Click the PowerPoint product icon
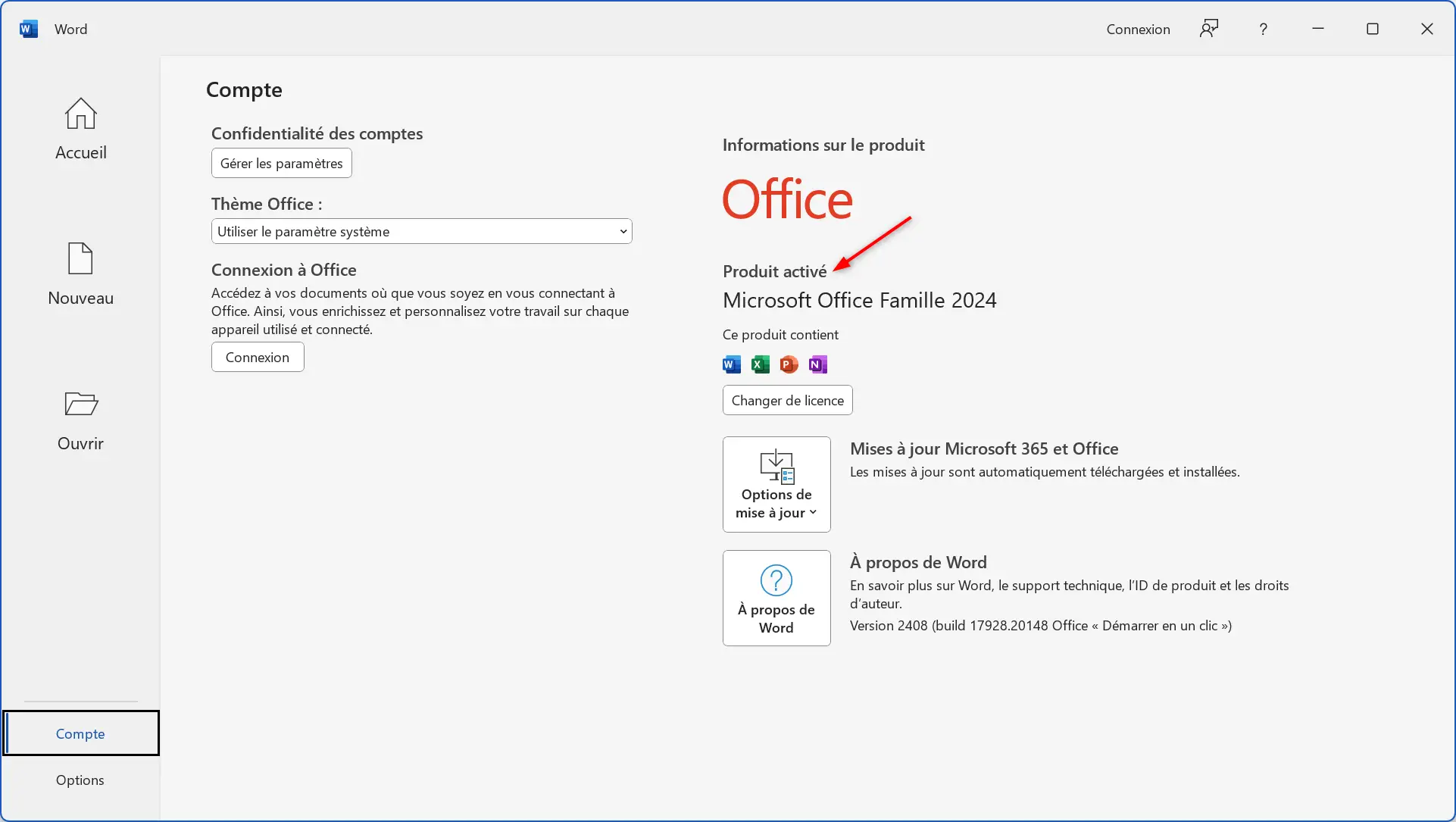The height and width of the screenshot is (822, 1456). click(x=788, y=364)
